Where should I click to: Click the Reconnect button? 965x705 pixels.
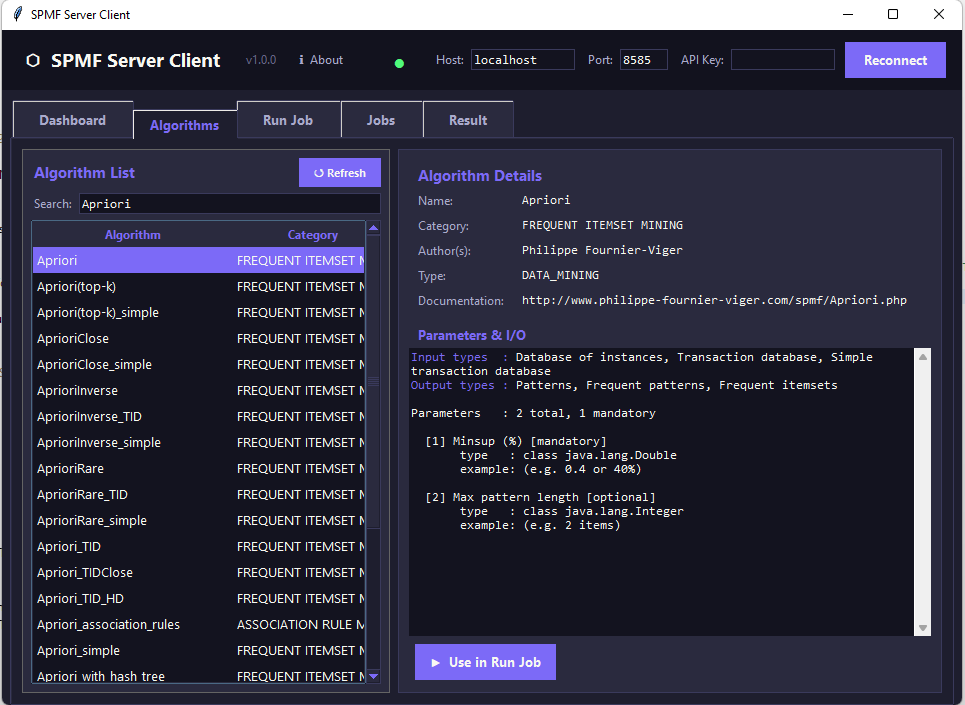pyautogui.click(x=894, y=60)
